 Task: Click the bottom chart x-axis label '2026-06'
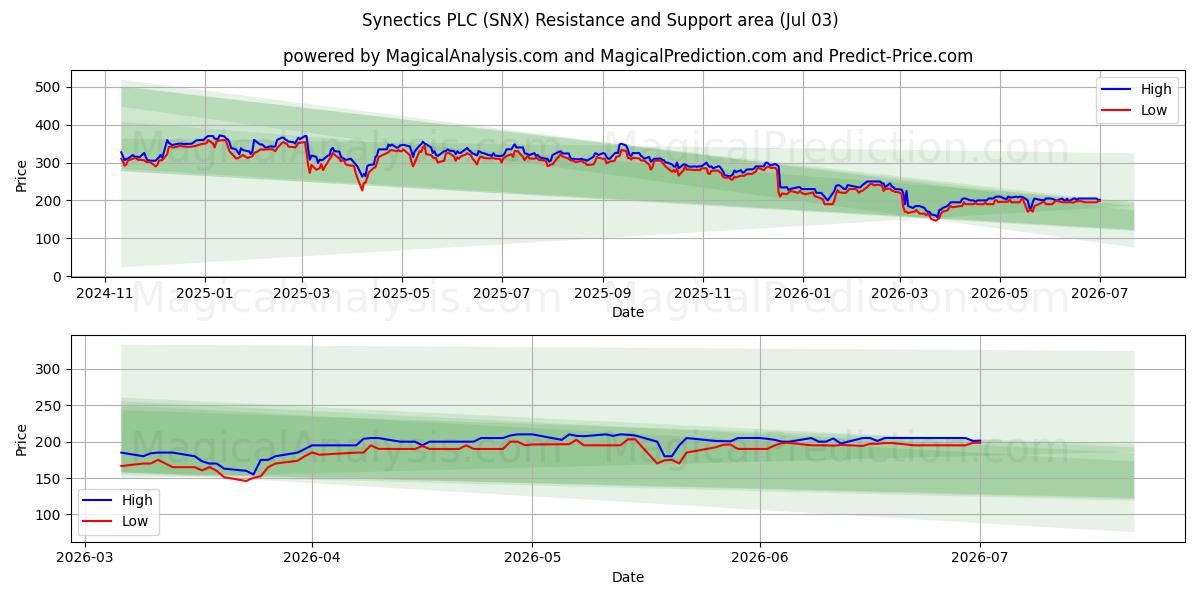tap(760, 561)
